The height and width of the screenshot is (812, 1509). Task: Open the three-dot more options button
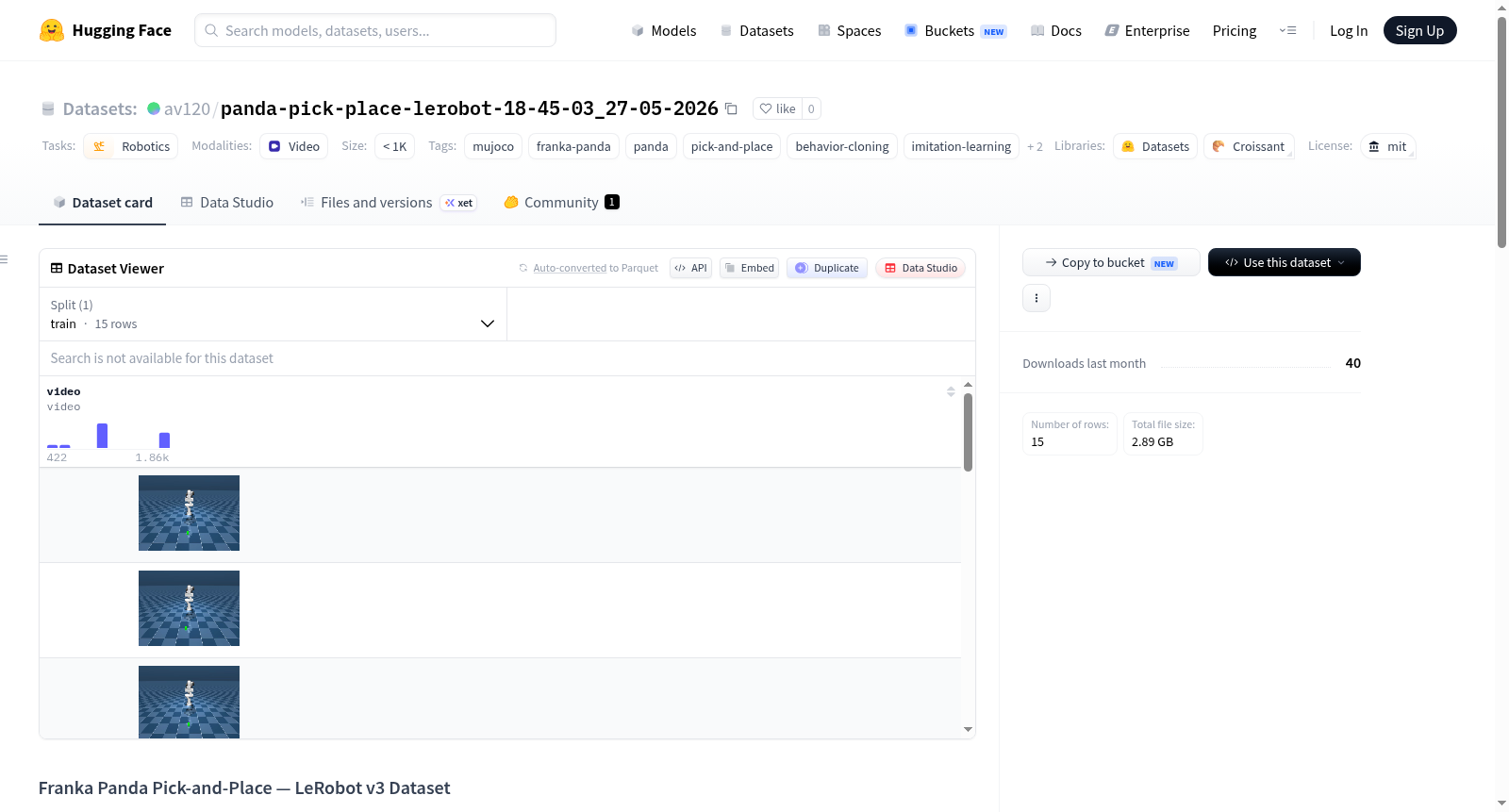tap(1036, 298)
